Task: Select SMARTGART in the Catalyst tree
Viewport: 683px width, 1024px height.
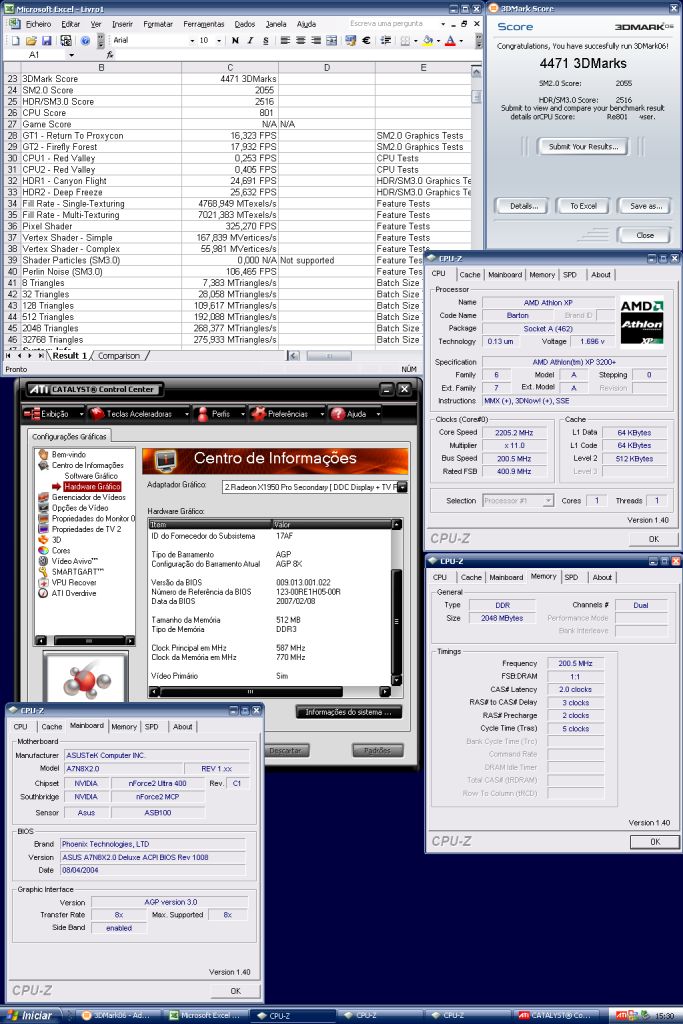Action: [x=77, y=571]
